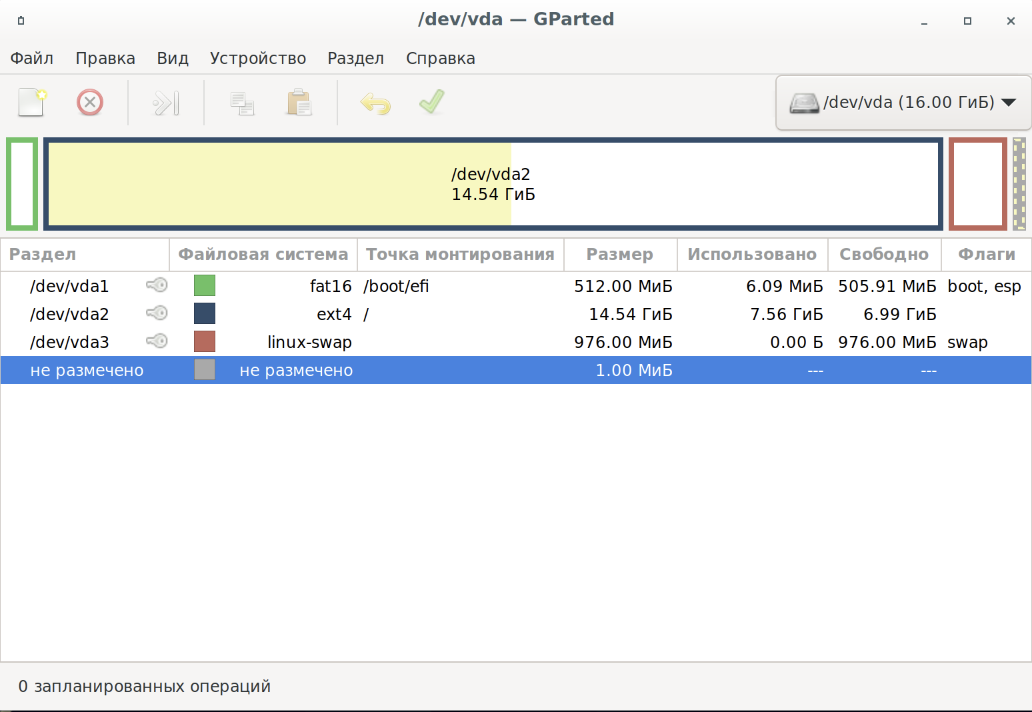Select the не размечено row name
1032x712 pixels.
coord(87,370)
